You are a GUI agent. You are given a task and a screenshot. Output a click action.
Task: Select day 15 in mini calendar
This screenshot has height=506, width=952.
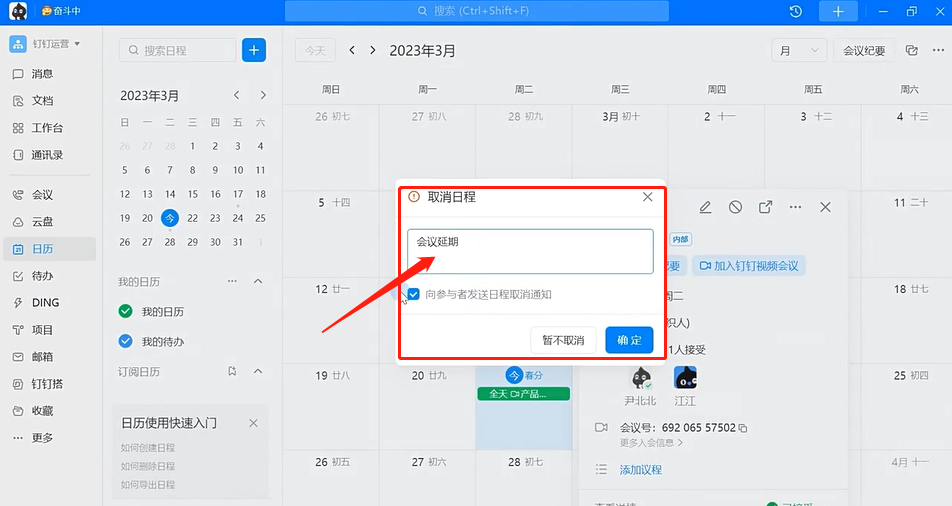pos(192,194)
